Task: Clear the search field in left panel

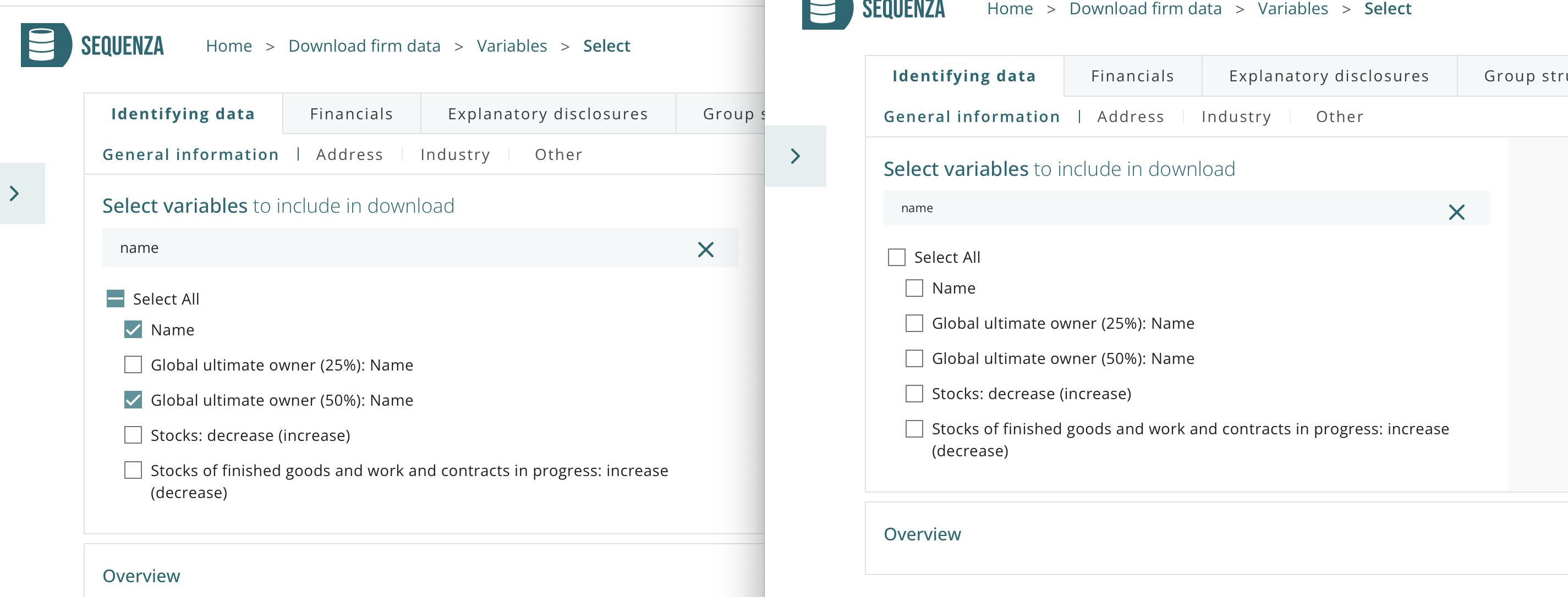Action: pos(705,249)
